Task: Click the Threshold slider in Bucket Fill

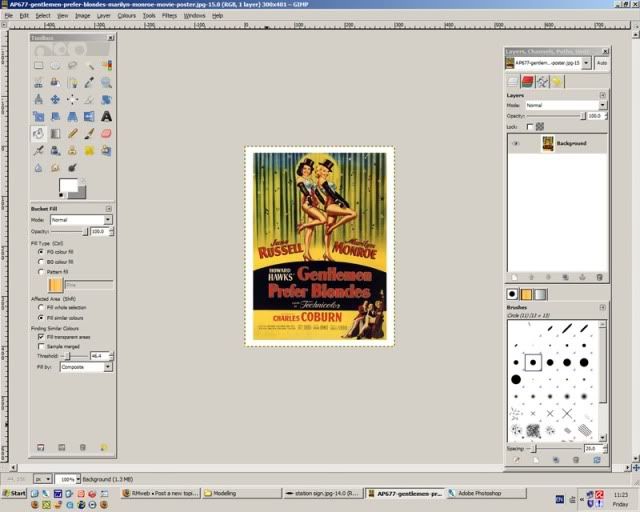Action: 75,356
